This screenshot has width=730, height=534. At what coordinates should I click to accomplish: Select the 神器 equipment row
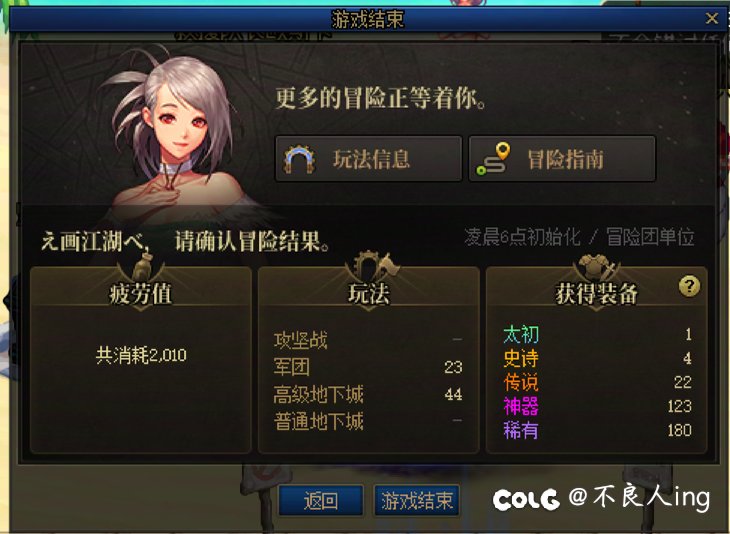coord(597,406)
